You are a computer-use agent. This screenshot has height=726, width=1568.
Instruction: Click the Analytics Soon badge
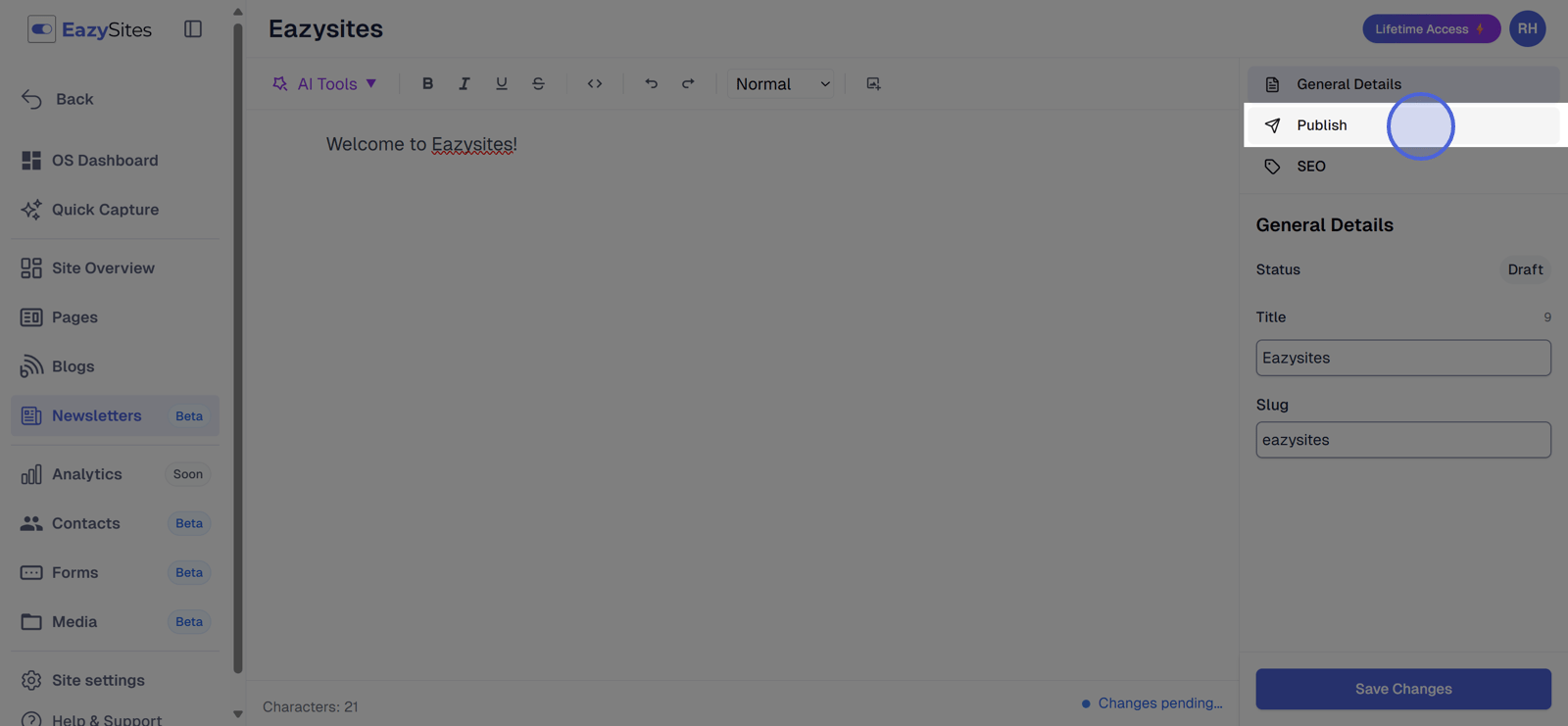[188, 474]
